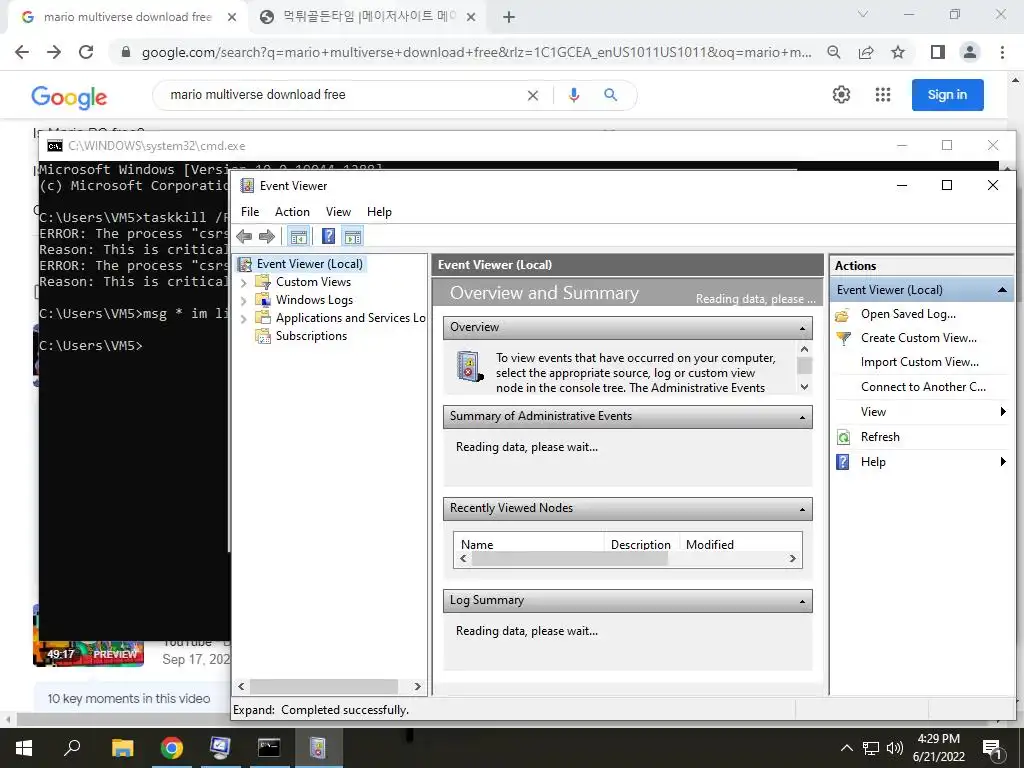This screenshot has width=1024, height=768.
Task: Open Chrome three-dot menu
Action: click(x=1002, y=52)
